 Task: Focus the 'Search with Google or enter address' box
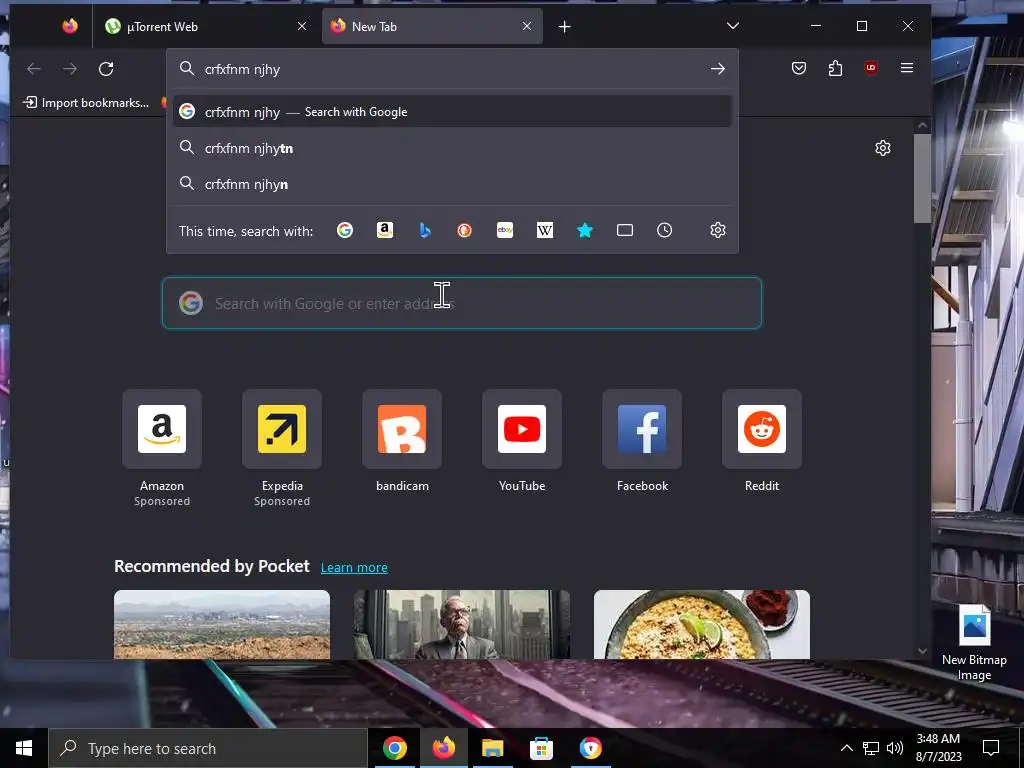462,303
